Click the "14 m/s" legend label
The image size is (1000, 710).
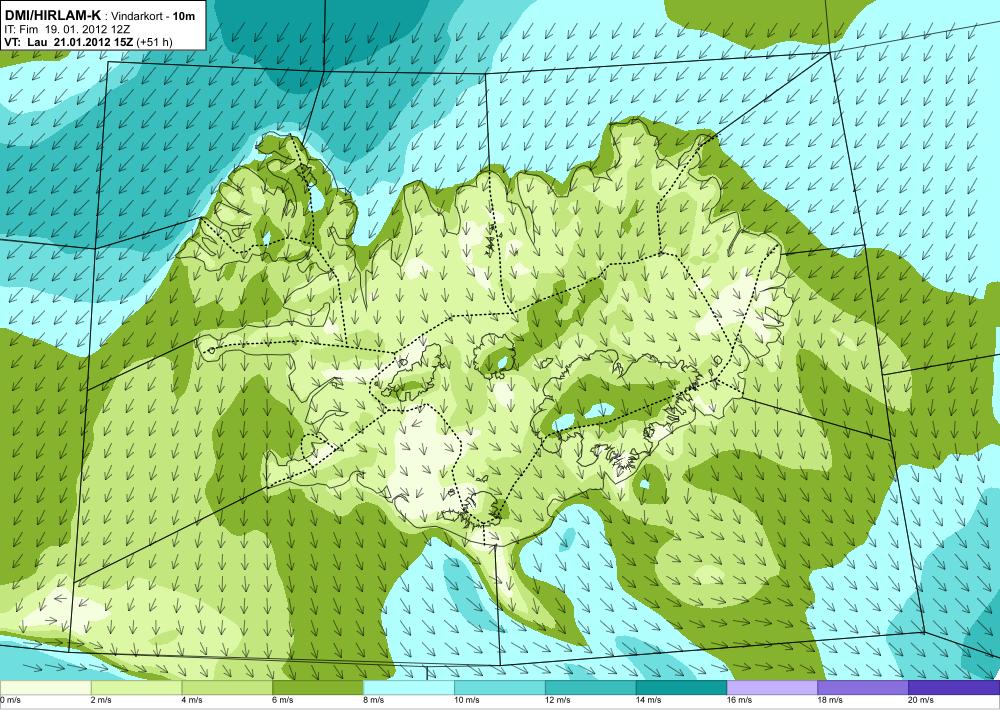pyautogui.click(x=651, y=700)
